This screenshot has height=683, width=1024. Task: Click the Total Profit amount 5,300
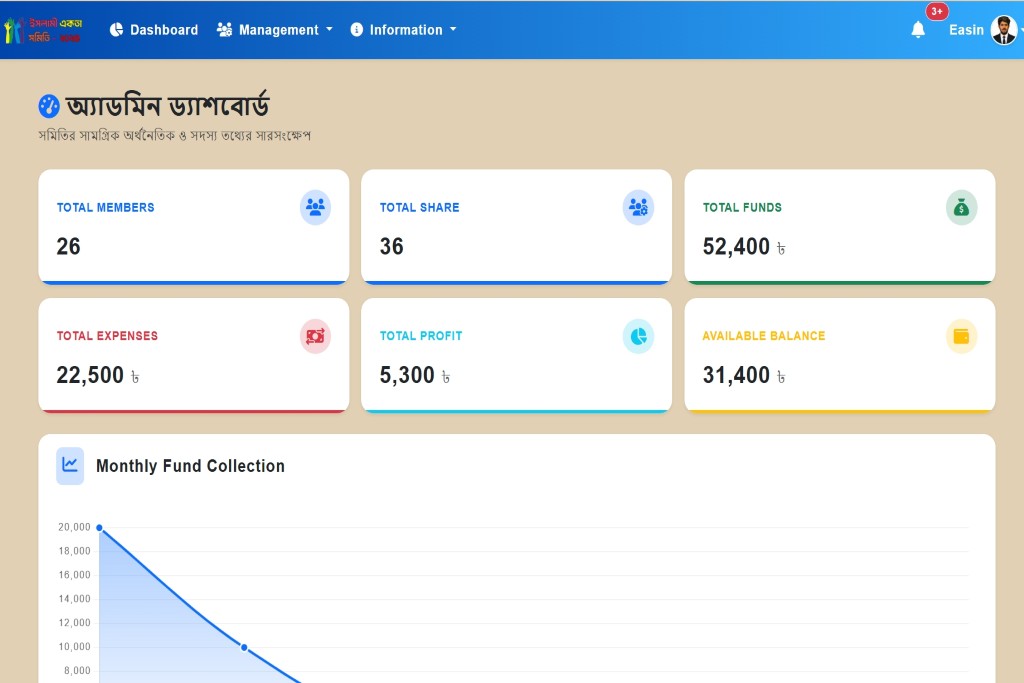[x=407, y=375]
